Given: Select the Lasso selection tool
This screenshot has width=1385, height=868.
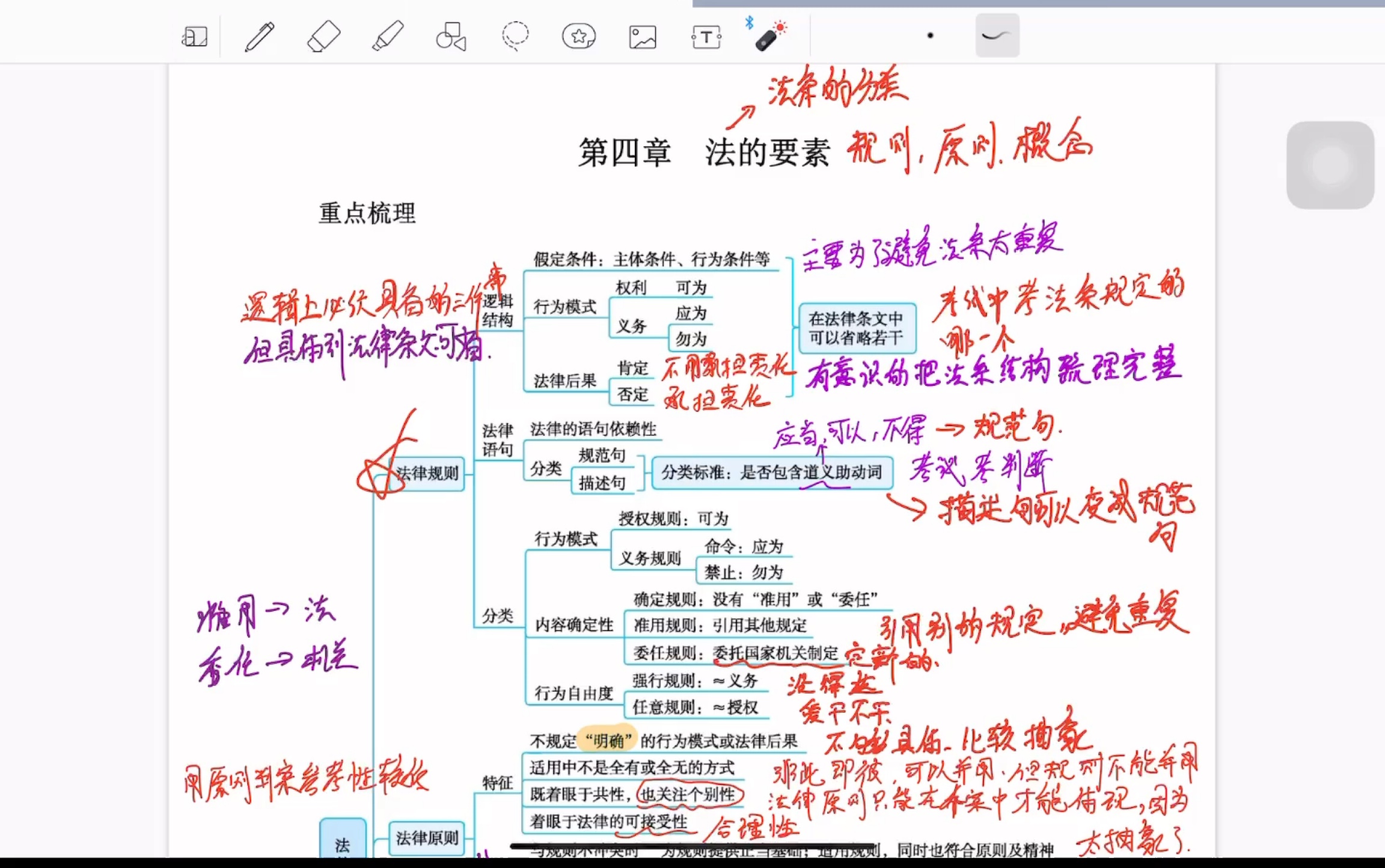Looking at the screenshot, I should (515, 37).
